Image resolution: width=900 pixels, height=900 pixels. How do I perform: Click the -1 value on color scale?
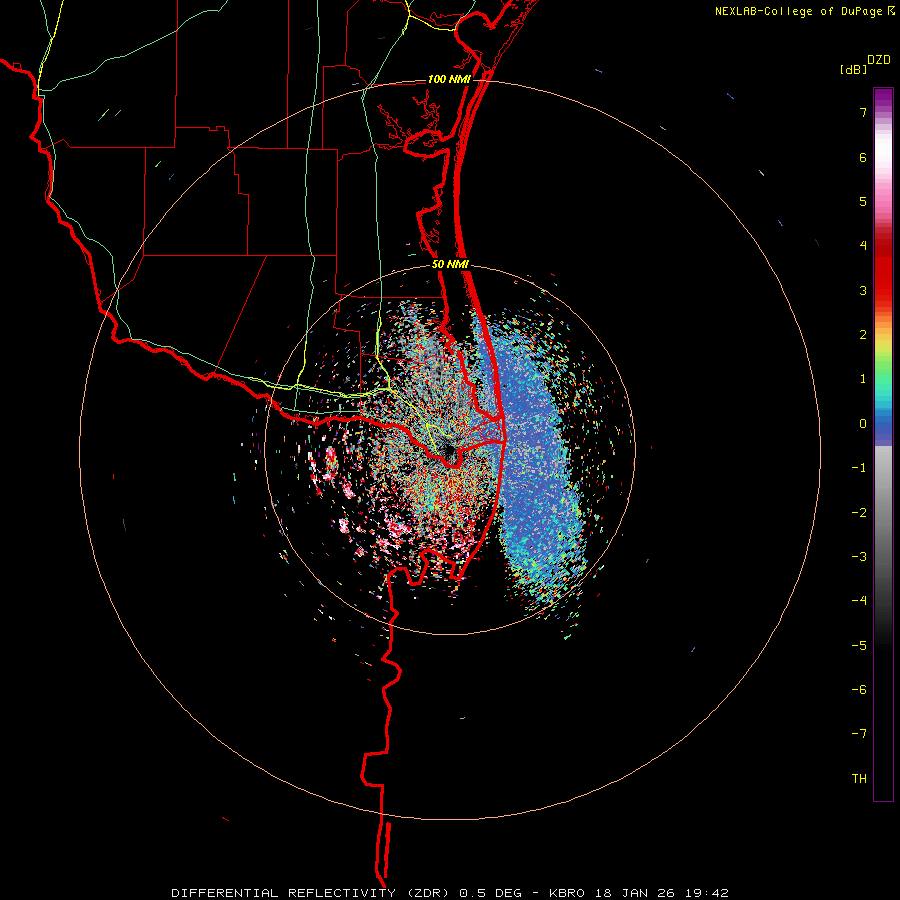859,468
